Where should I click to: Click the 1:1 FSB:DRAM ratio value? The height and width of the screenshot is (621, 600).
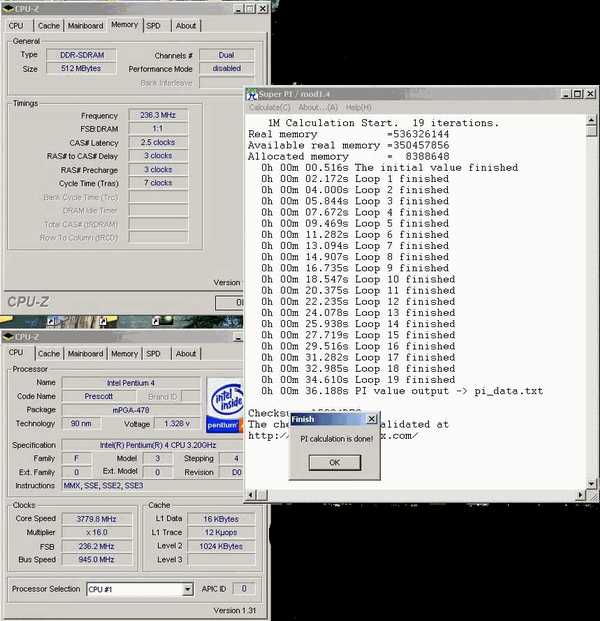pos(158,128)
